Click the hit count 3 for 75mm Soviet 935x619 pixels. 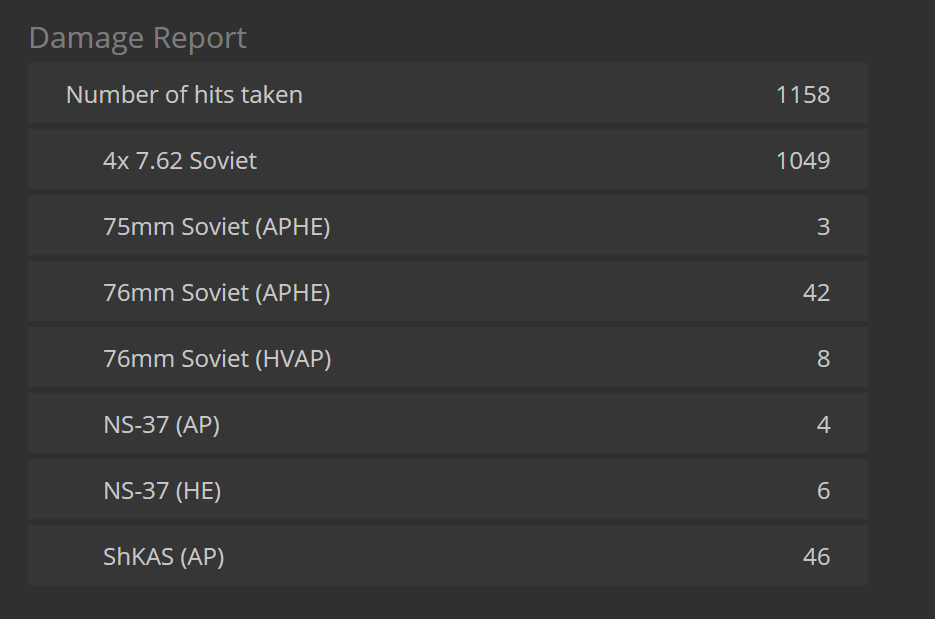[823, 227]
